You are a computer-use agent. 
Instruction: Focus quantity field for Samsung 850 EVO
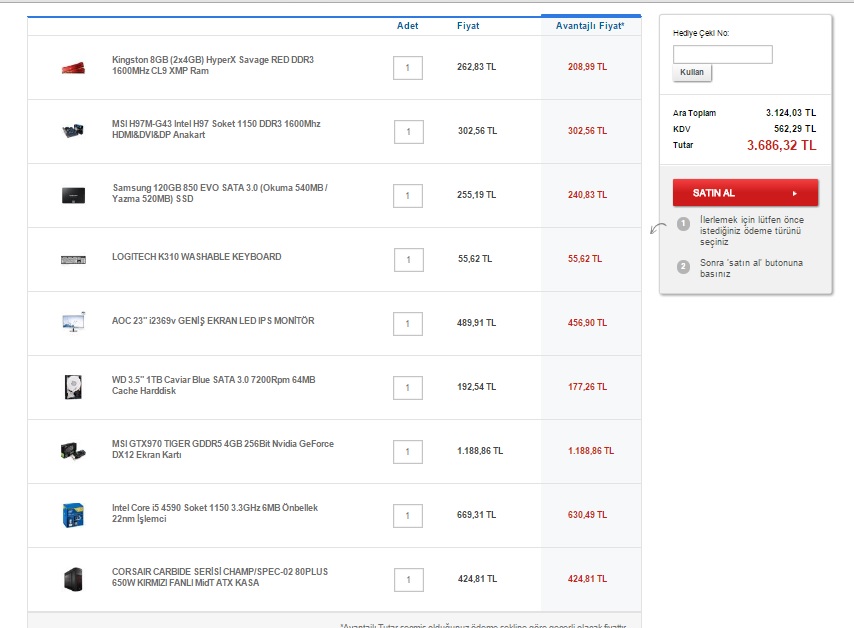click(x=408, y=196)
